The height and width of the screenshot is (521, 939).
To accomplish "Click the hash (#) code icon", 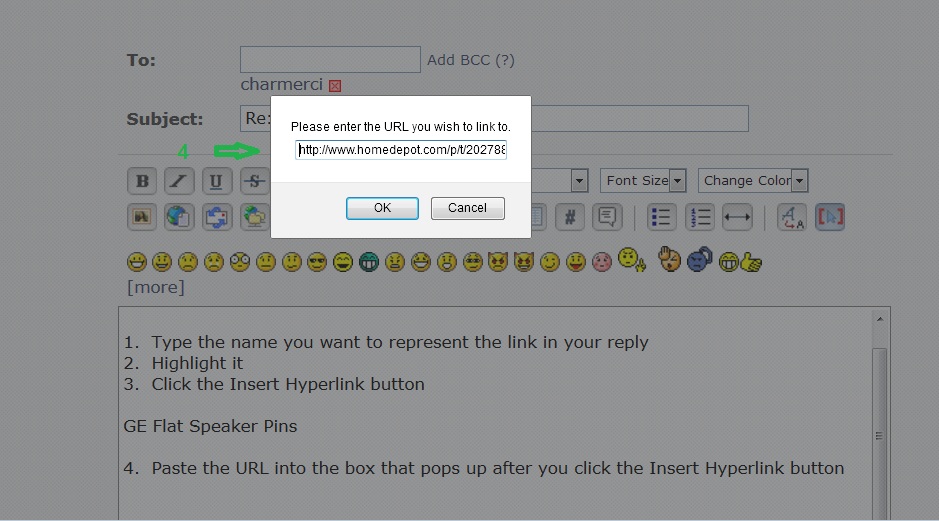I will coord(570,217).
